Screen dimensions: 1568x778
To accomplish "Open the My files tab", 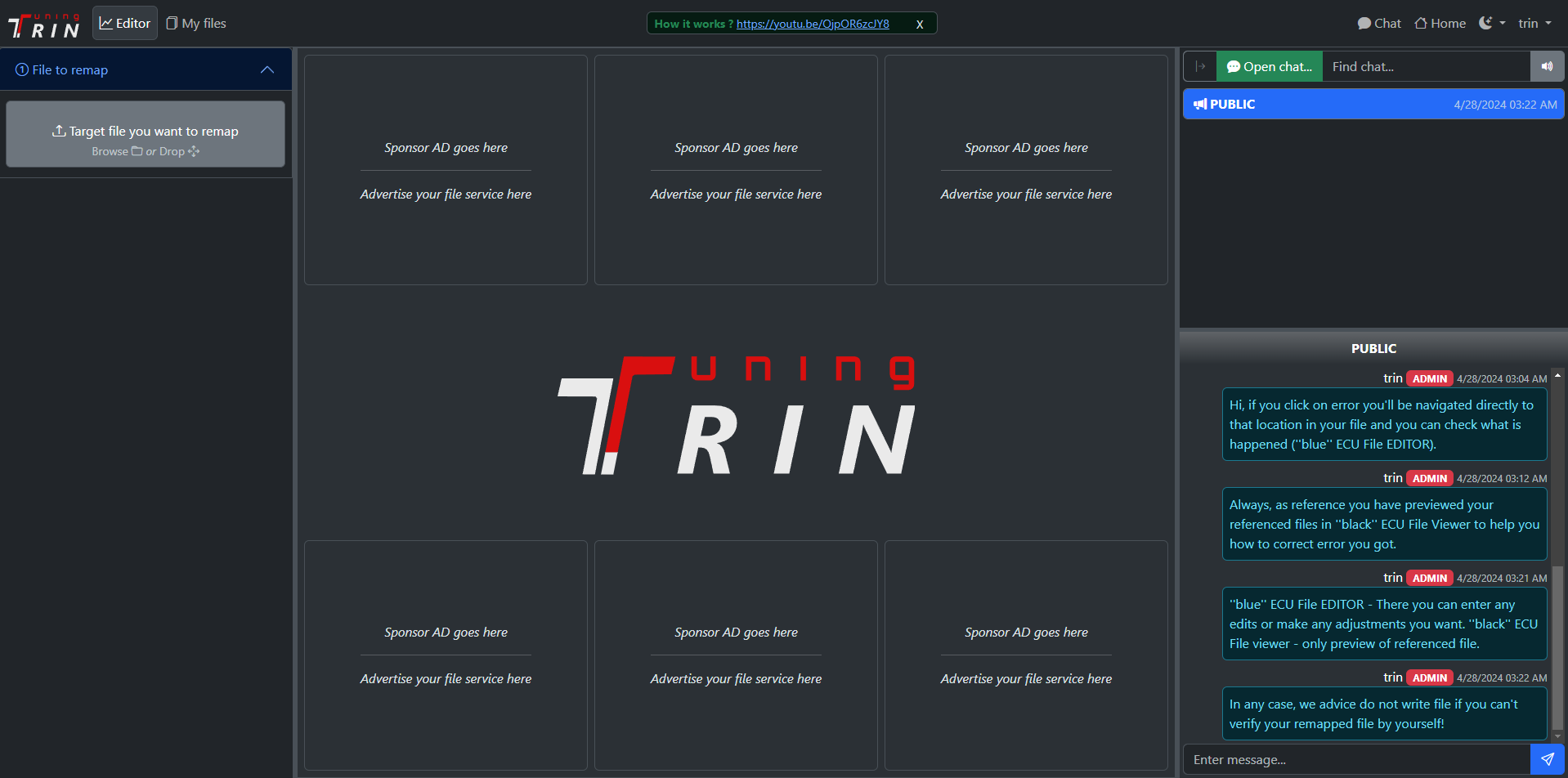I will 196,24.
